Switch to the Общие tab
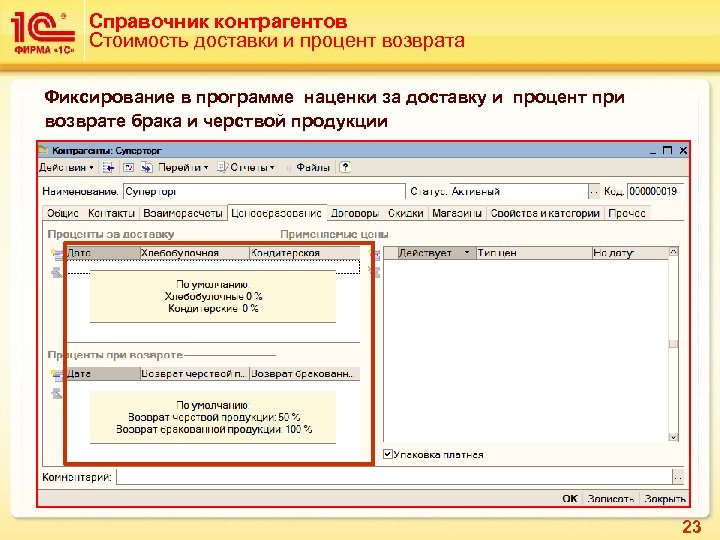Screen dimensions: 720x540 pyautogui.click(x=63, y=213)
